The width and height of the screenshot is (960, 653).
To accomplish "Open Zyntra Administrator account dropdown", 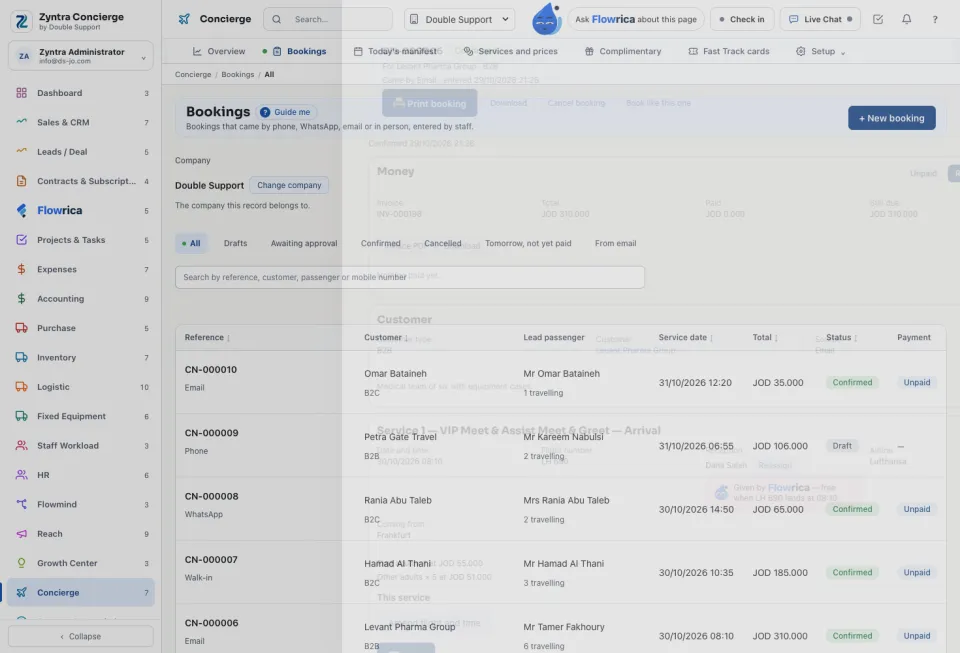I will pyautogui.click(x=81, y=56).
